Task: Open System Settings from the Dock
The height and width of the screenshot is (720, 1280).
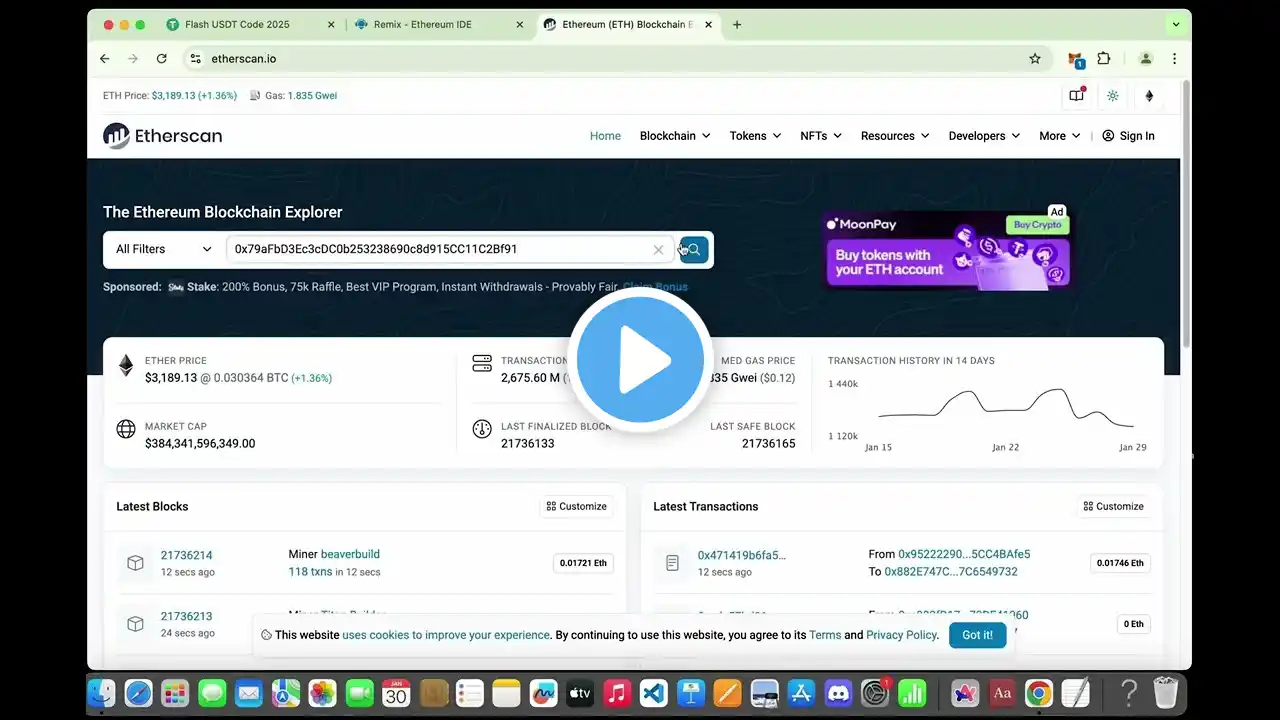Action: [x=875, y=693]
